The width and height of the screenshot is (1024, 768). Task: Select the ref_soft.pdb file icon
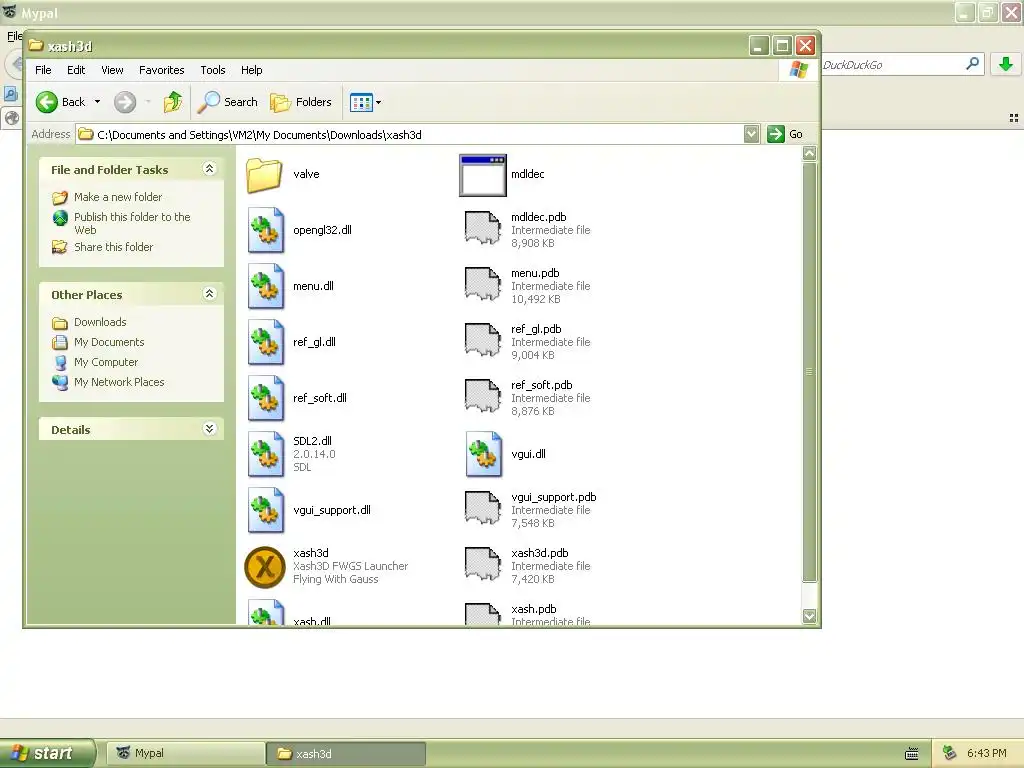[483, 396]
